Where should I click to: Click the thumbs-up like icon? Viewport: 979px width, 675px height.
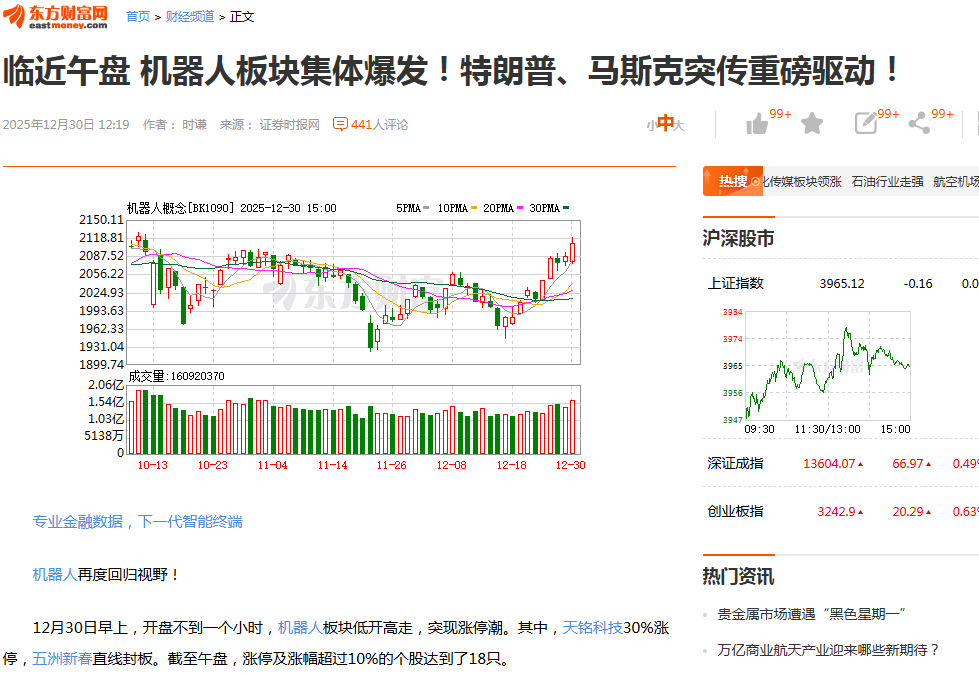point(757,124)
